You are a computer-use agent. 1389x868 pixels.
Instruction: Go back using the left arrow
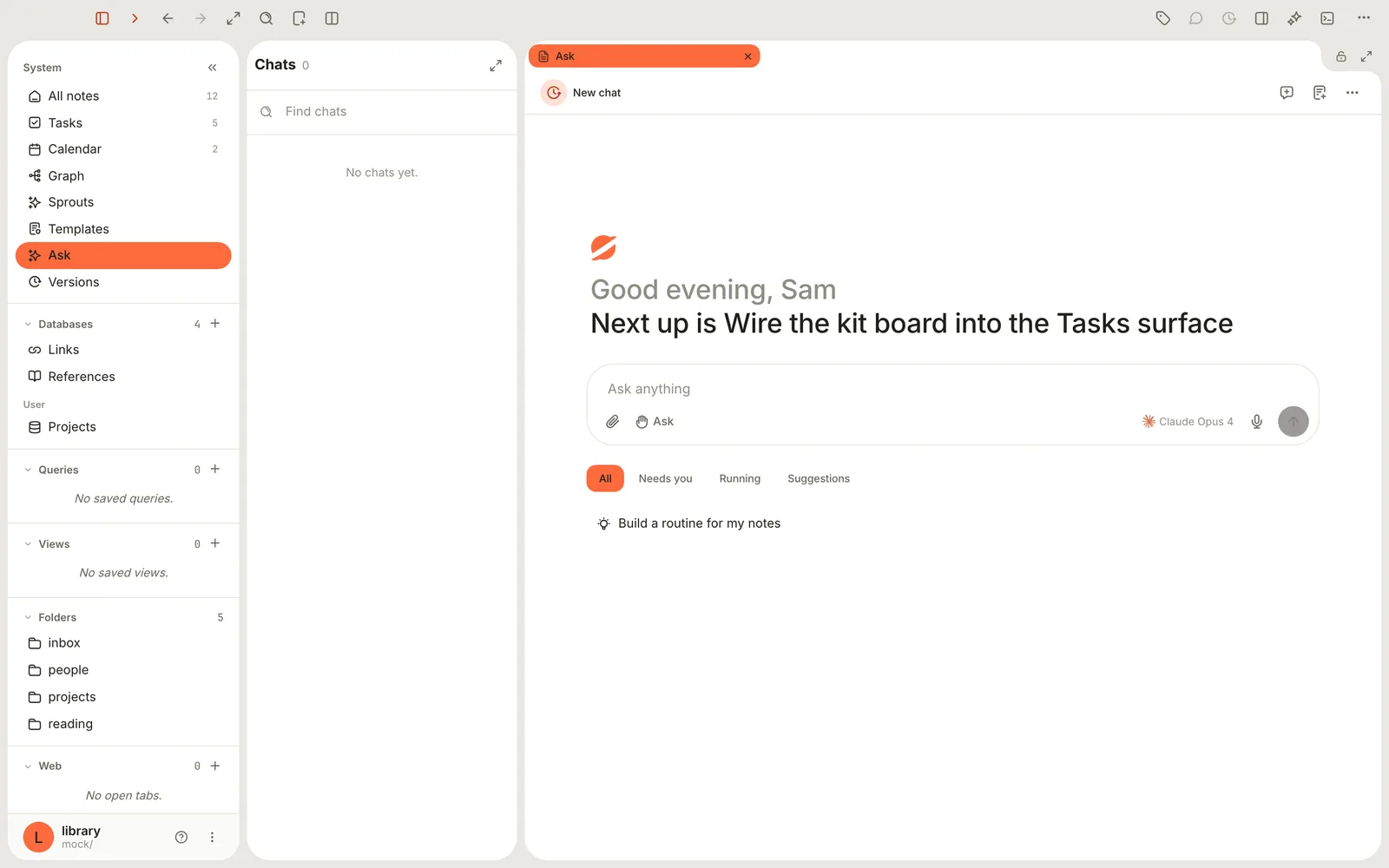pos(168,18)
